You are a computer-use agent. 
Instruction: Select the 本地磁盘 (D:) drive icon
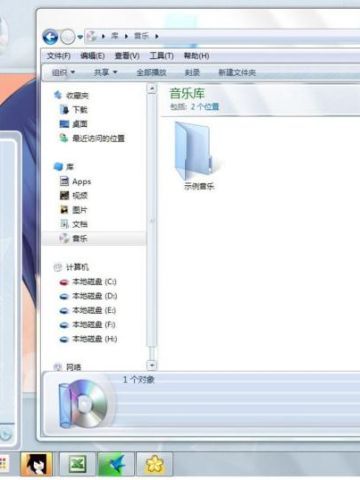point(64,296)
